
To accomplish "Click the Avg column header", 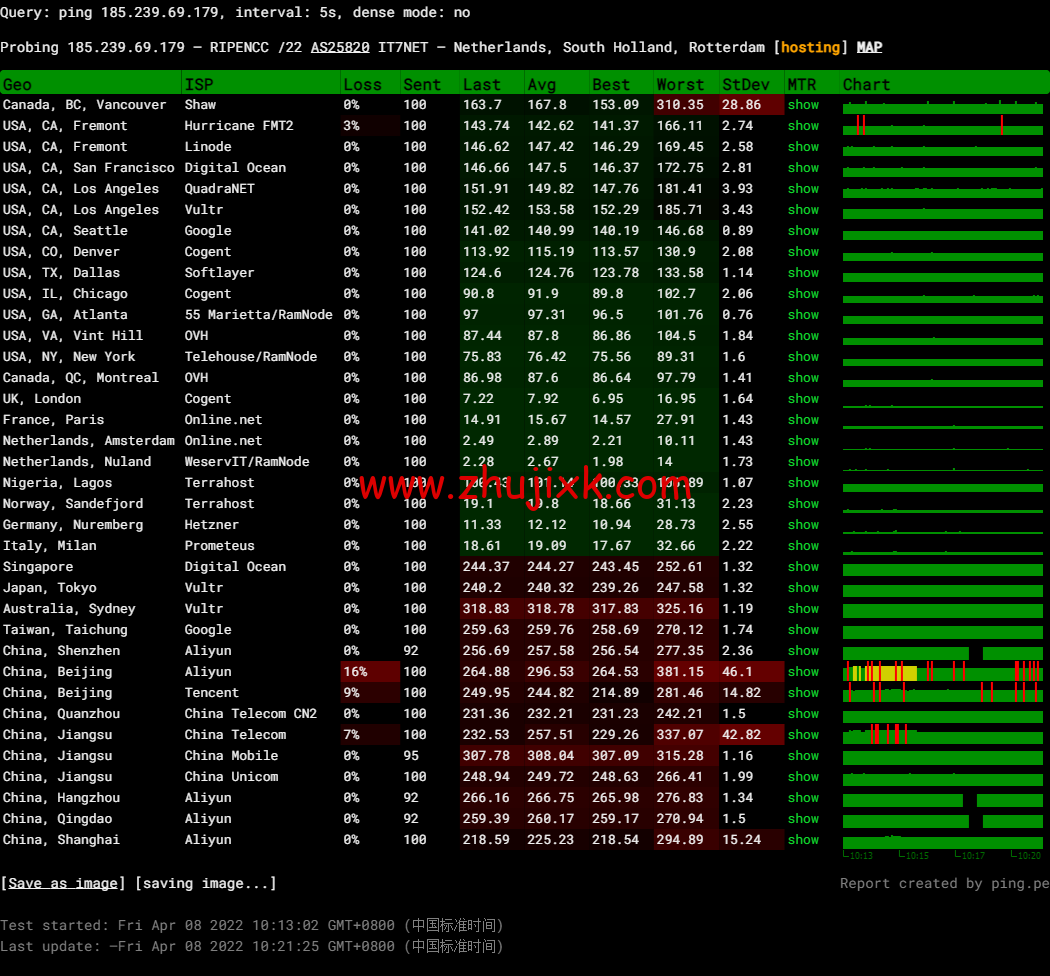I will click(541, 84).
